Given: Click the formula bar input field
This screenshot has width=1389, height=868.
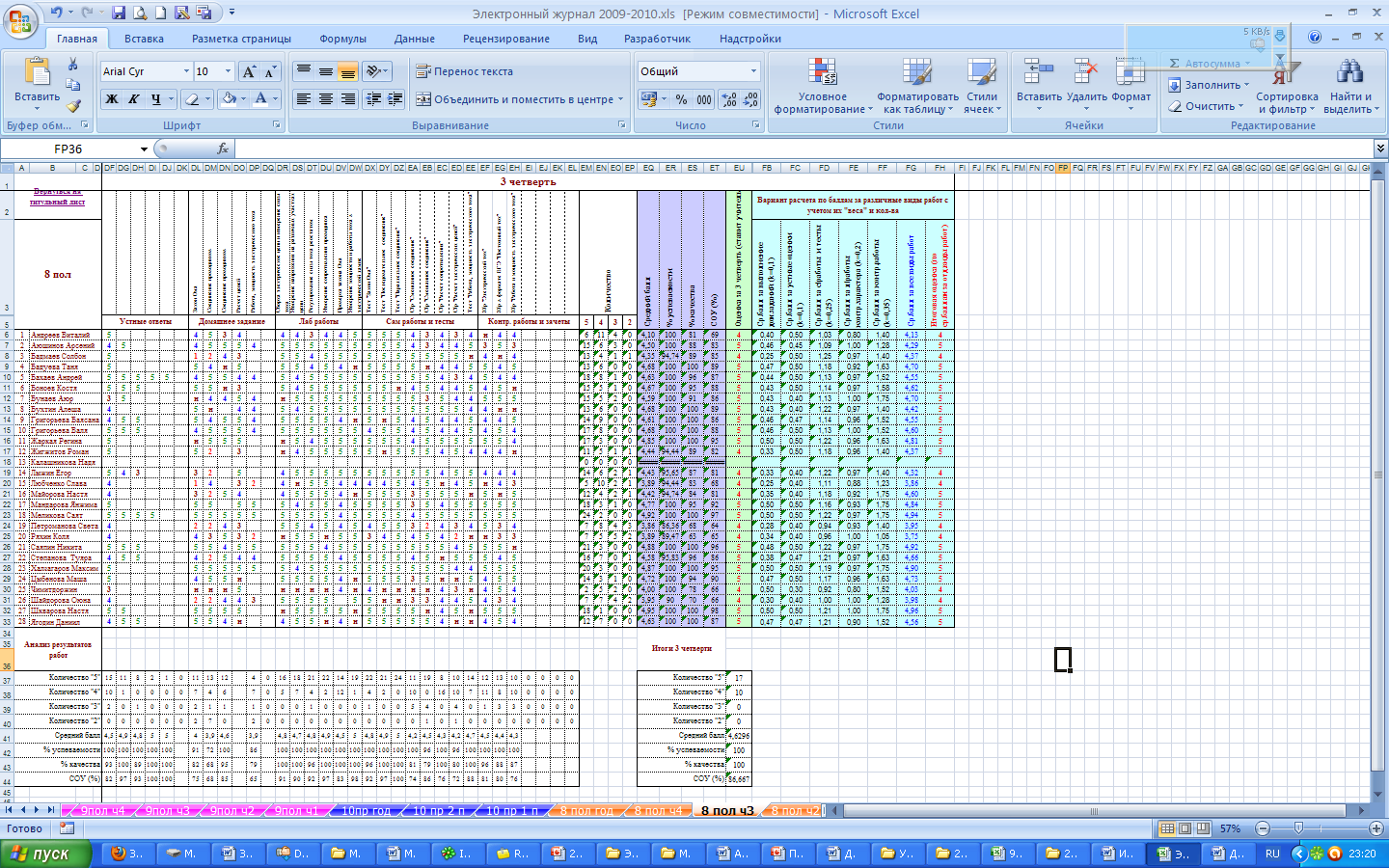Looking at the screenshot, I should (803, 149).
